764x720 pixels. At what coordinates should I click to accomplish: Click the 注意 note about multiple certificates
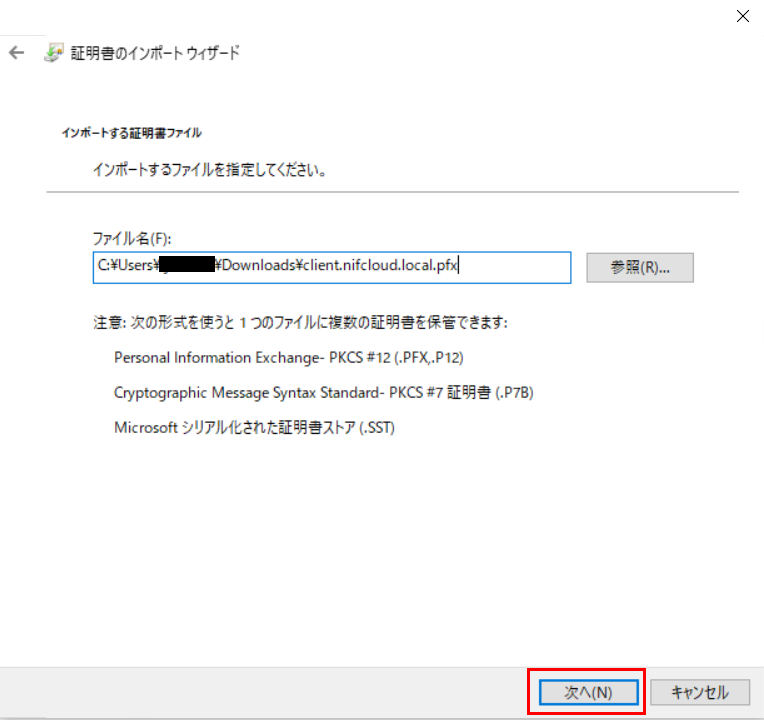[x=300, y=323]
